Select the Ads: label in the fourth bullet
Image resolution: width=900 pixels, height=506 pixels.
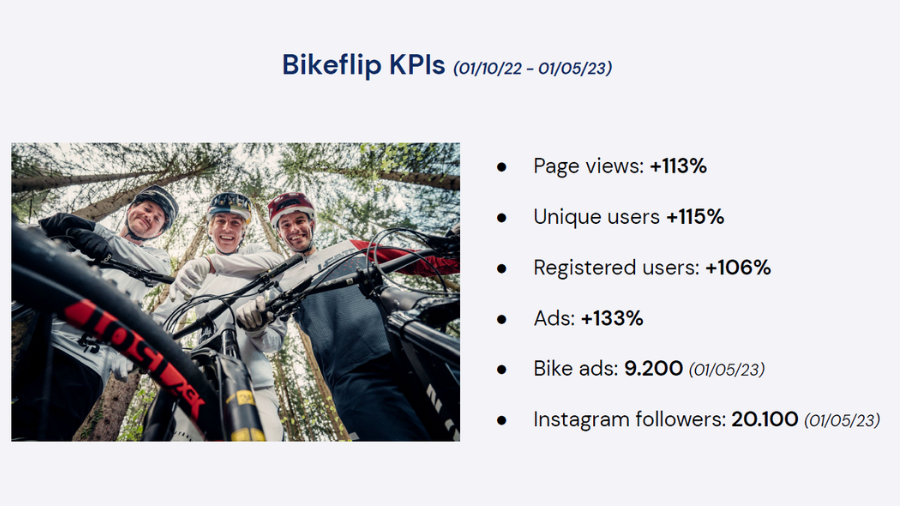point(554,319)
